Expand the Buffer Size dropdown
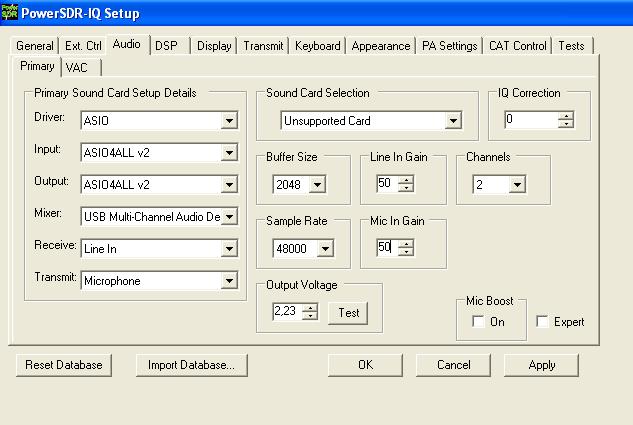633x425 pixels. pyautogui.click(x=317, y=184)
